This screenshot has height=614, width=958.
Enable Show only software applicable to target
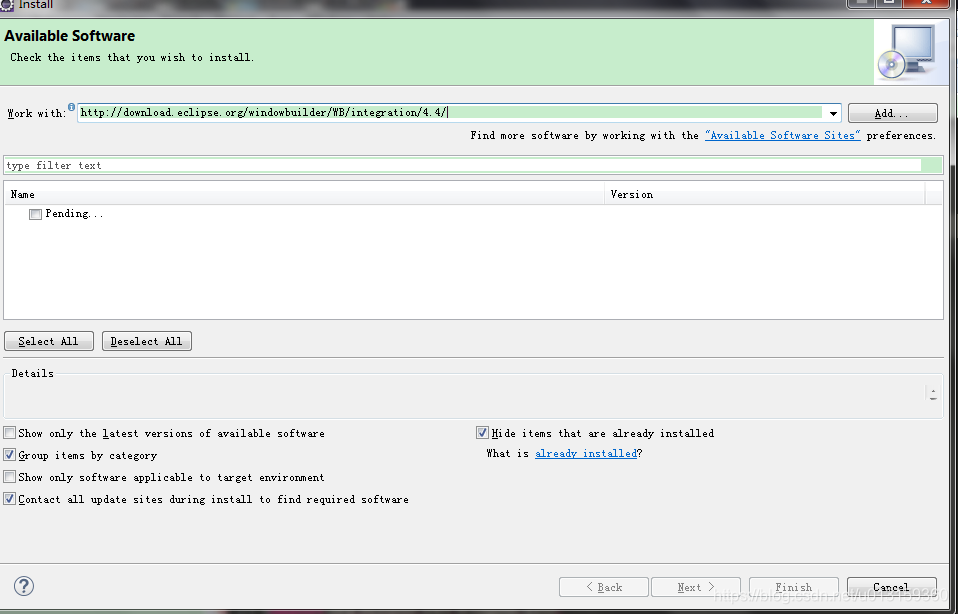tap(10, 477)
